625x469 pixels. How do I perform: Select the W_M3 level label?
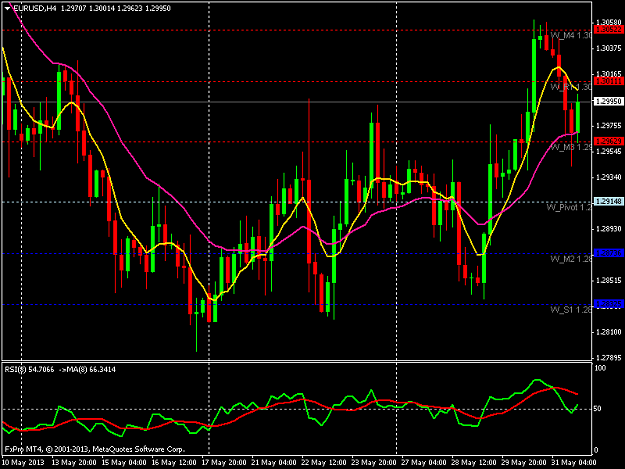(x=571, y=147)
